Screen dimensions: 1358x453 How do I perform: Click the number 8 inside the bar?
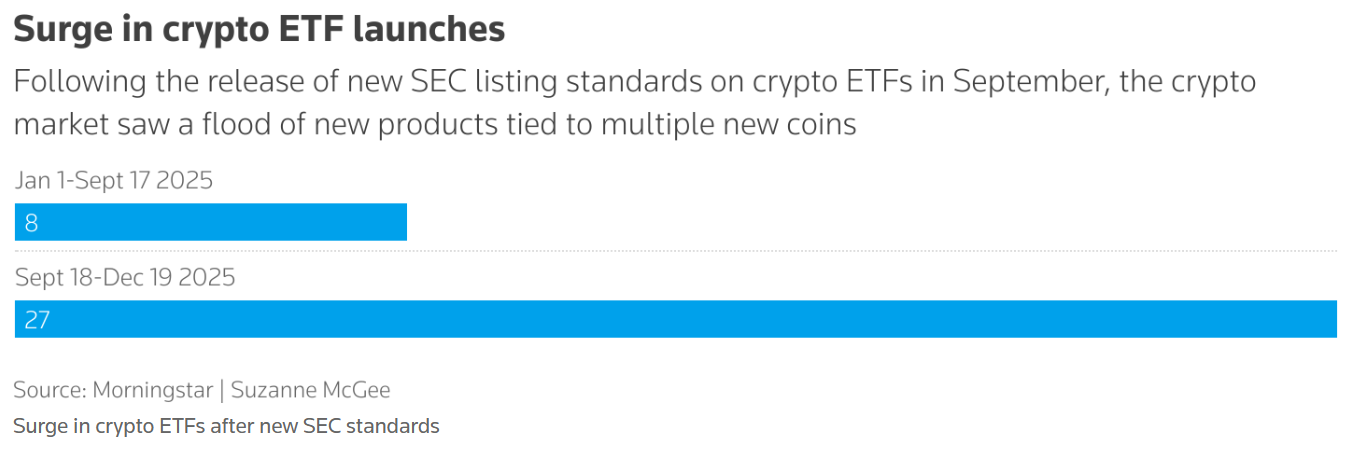pos(31,223)
